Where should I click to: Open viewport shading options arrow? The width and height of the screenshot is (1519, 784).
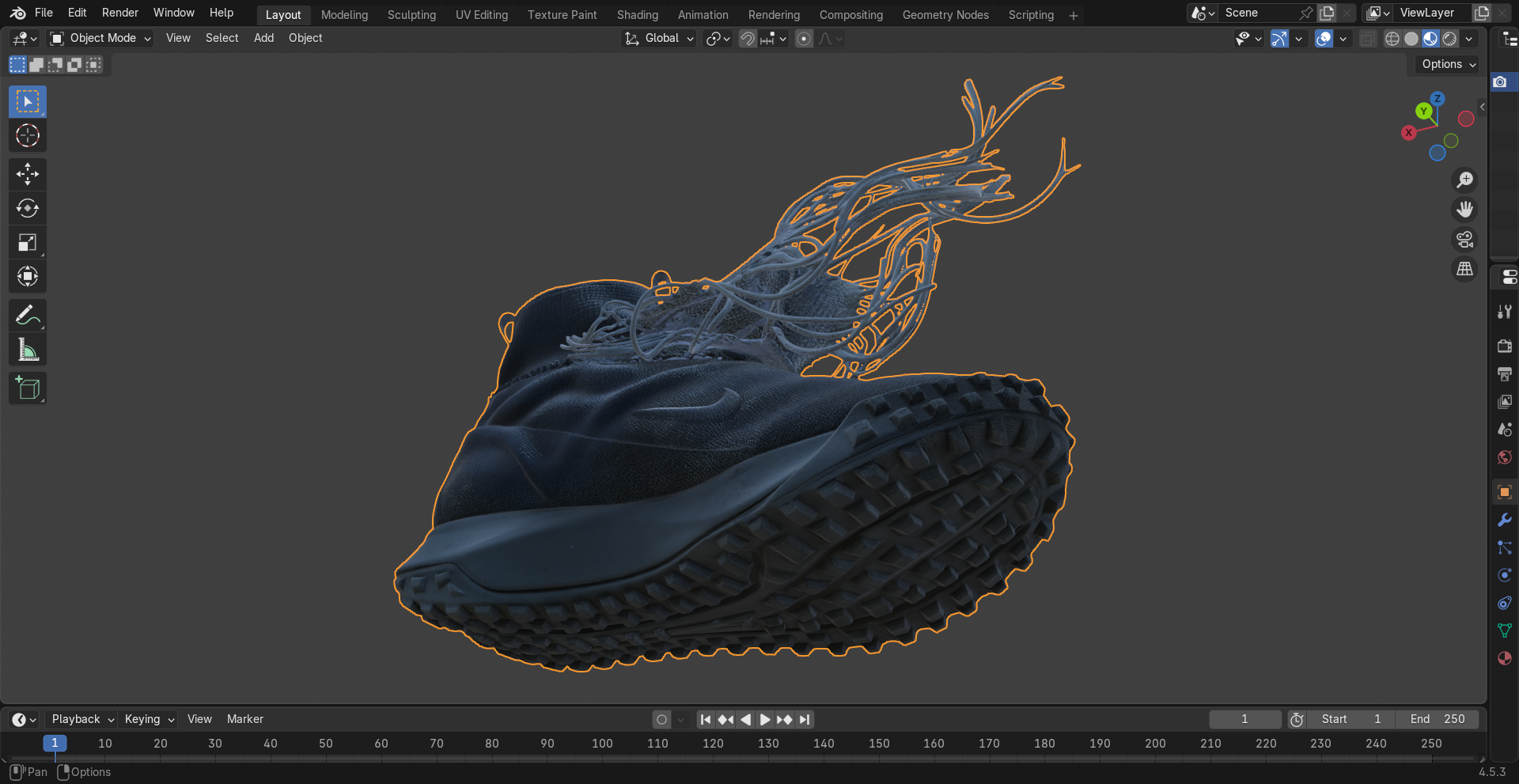pos(1469,39)
